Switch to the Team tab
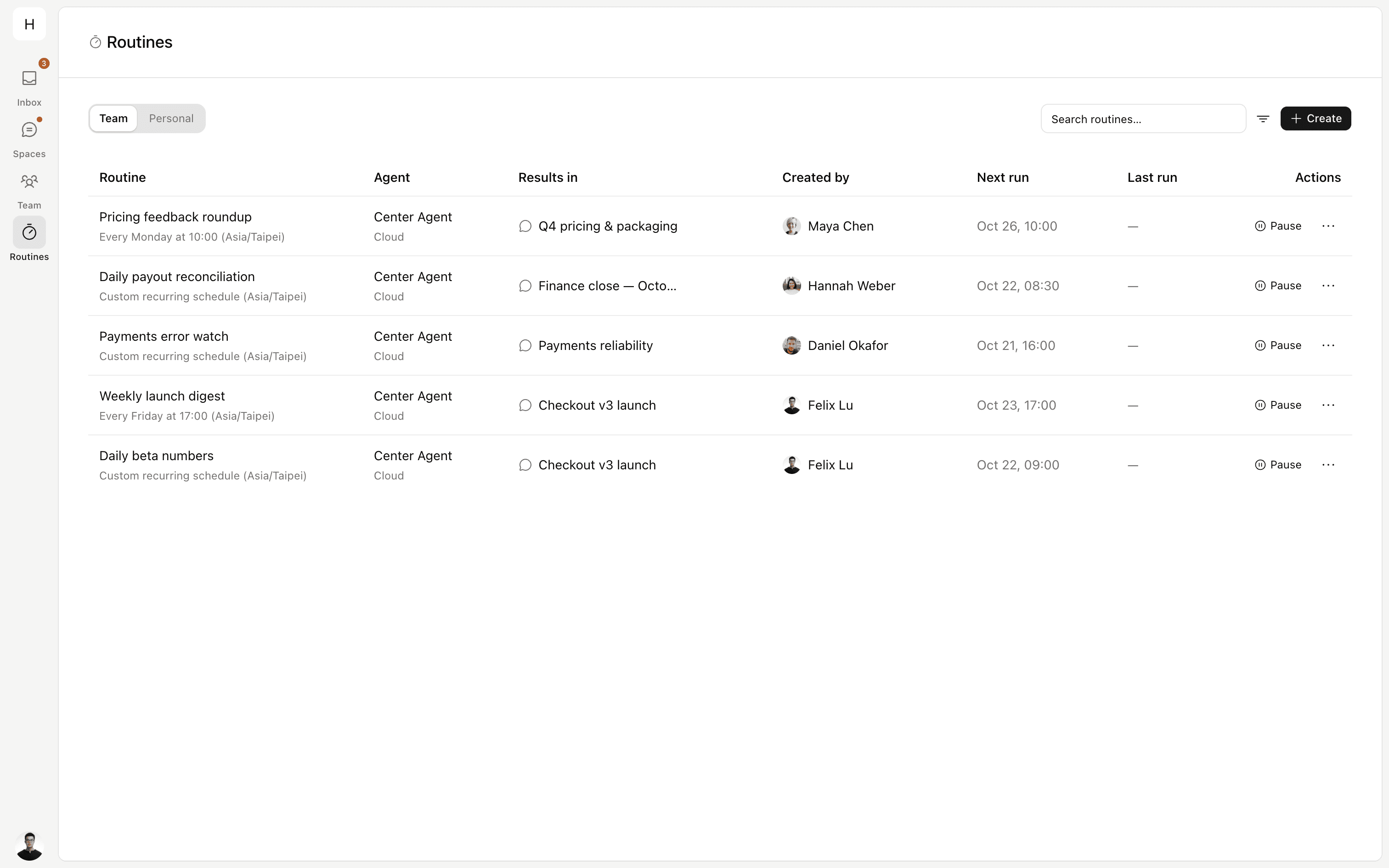 point(113,118)
